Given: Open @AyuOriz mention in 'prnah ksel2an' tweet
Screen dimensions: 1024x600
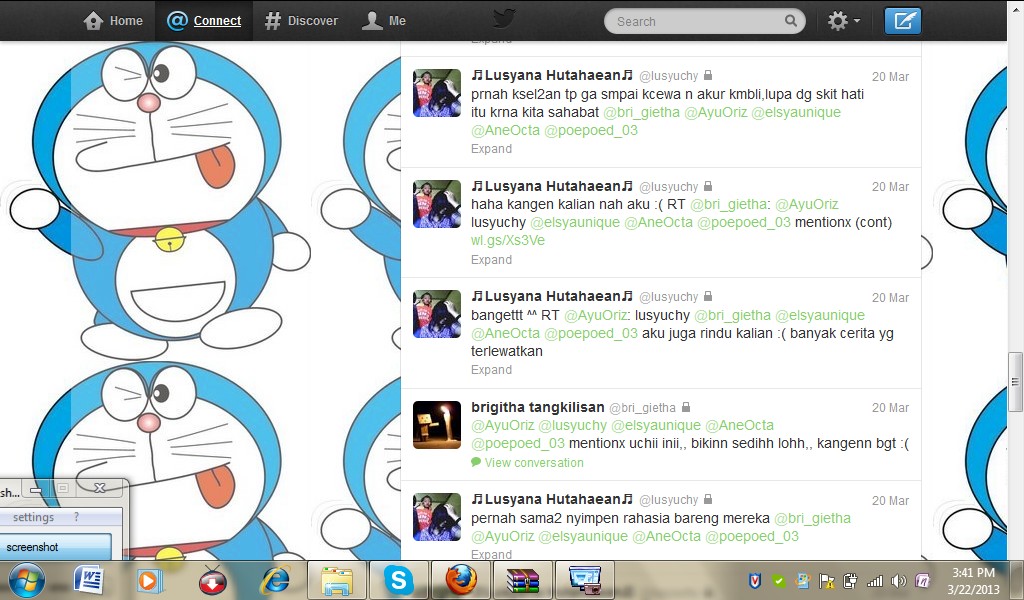Looking at the screenshot, I should 716,112.
